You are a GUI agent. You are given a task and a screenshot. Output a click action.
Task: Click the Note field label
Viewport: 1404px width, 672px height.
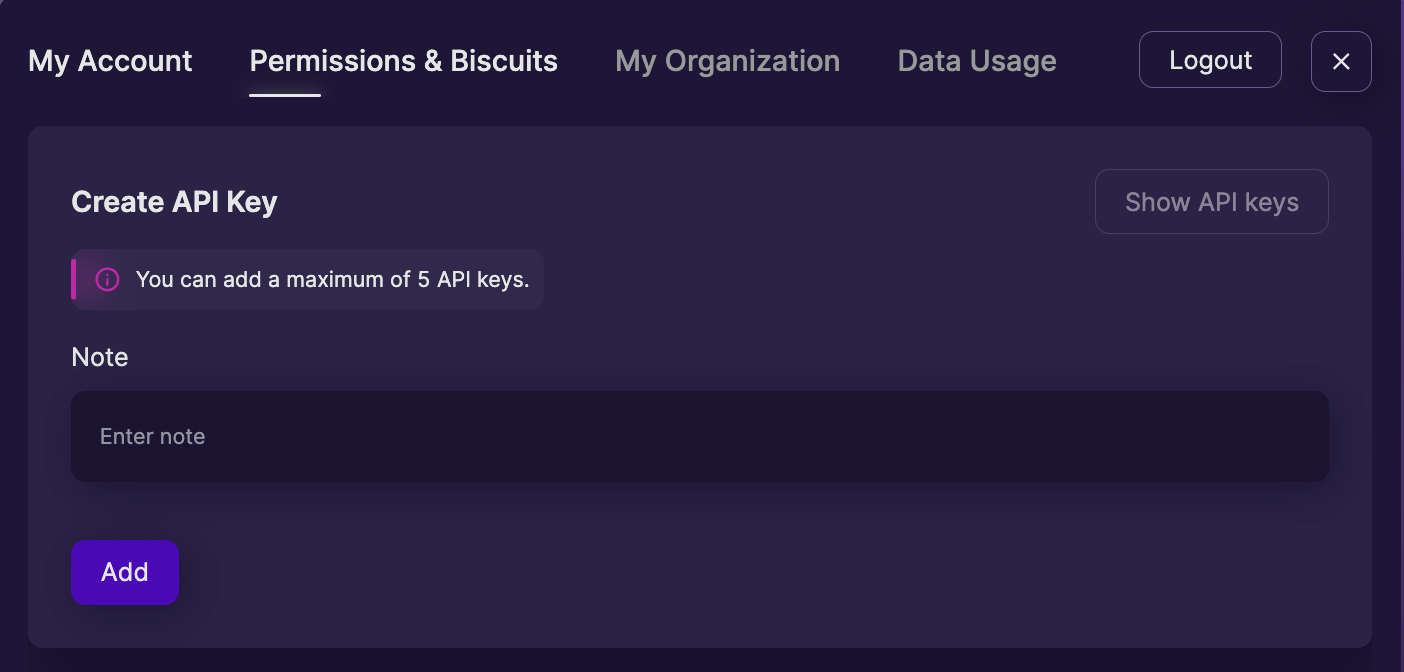[100, 357]
